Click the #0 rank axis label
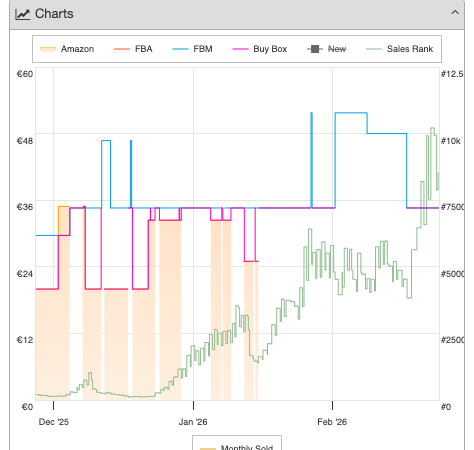The image size is (474, 450). [x=446, y=407]
